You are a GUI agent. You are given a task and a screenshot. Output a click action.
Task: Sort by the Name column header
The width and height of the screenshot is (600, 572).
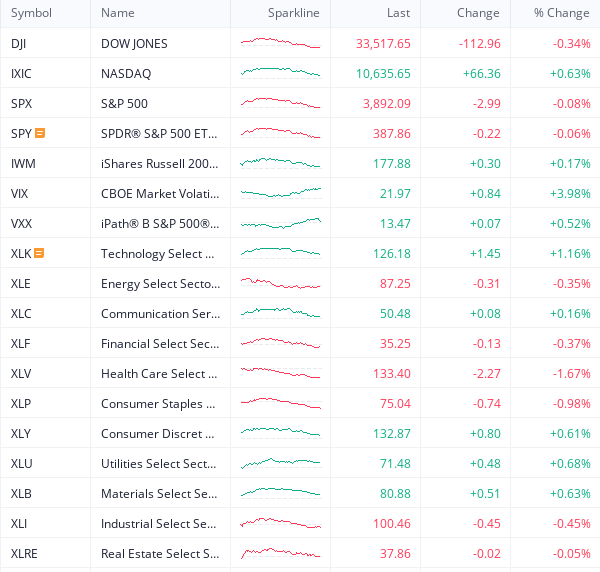(x=117, y=13)
